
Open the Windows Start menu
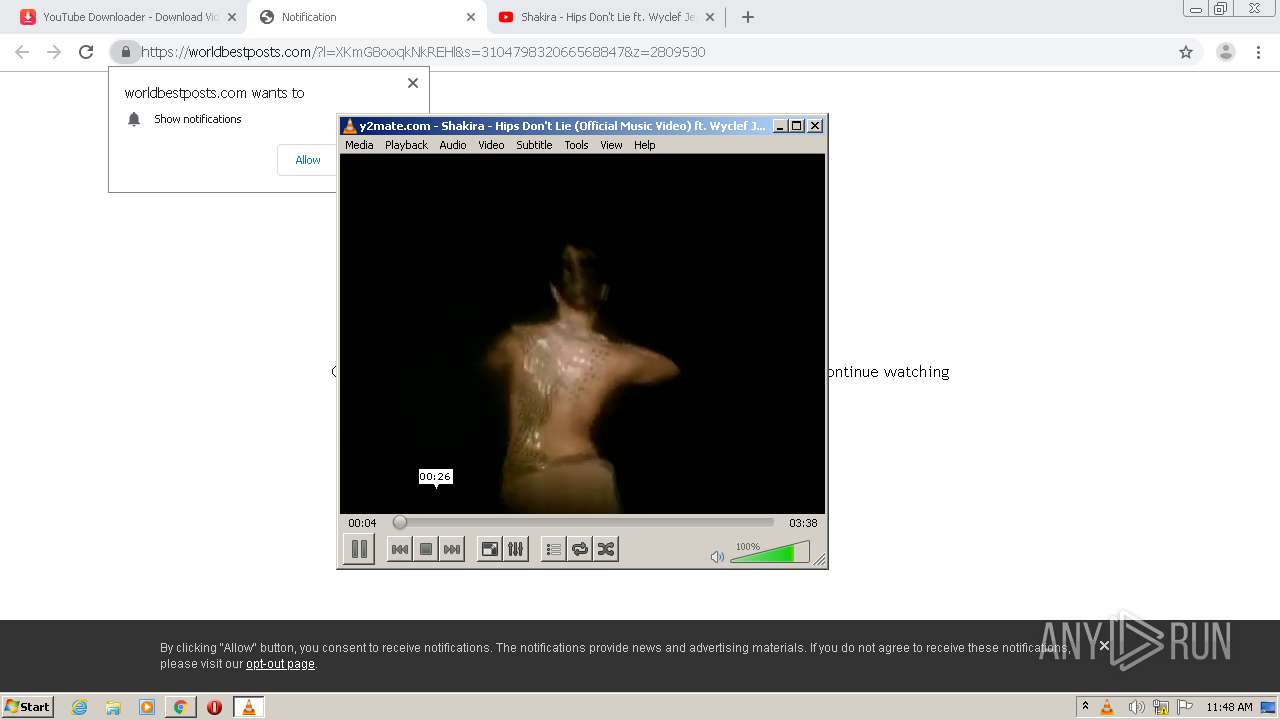(x=27, y=706)
